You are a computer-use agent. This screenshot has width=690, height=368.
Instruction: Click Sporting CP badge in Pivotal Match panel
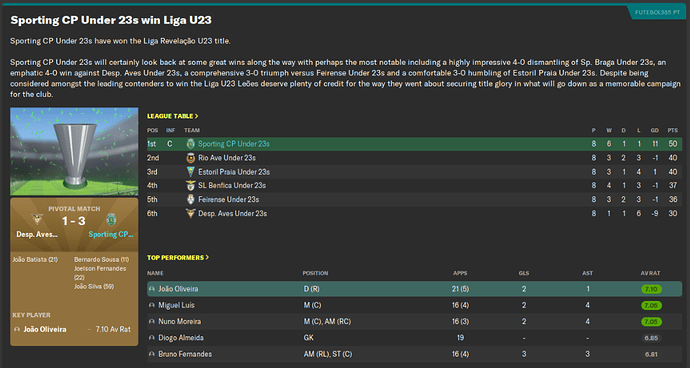[111, 219]
